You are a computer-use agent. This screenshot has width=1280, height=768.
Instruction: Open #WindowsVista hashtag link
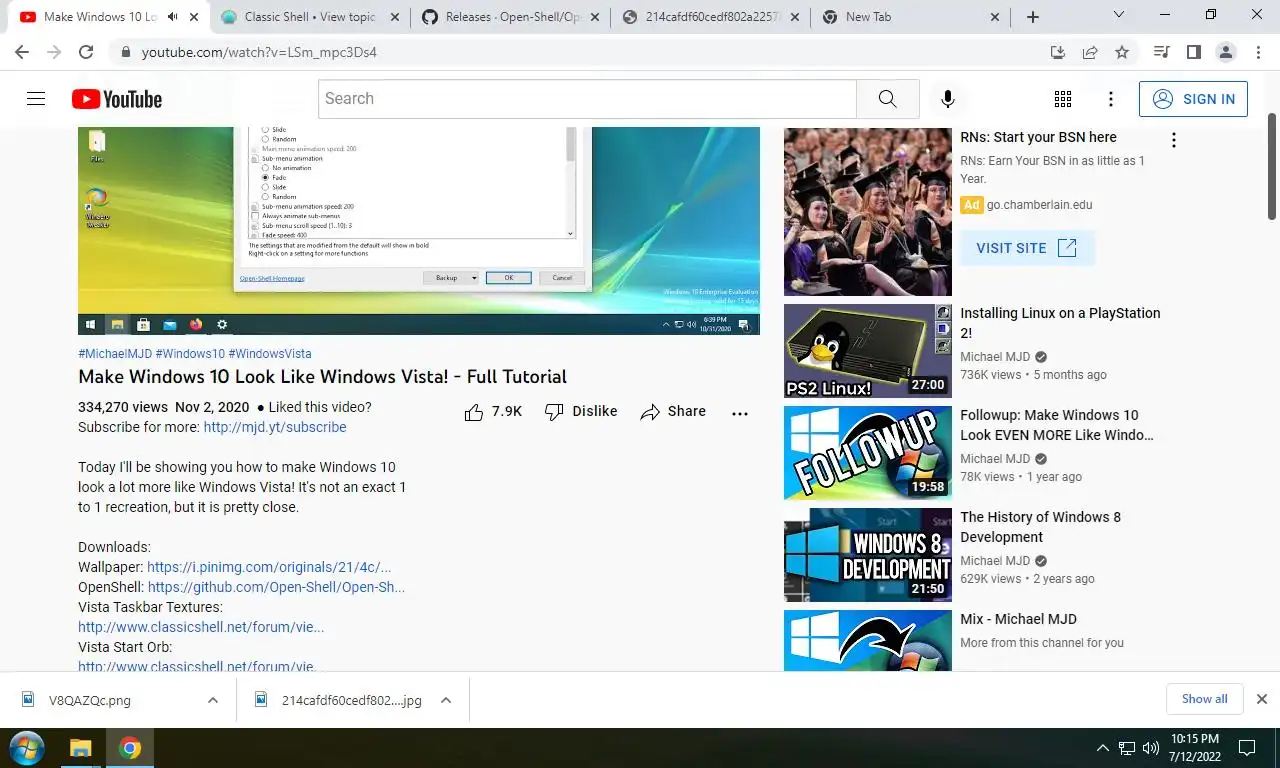(x=270, y=354)
